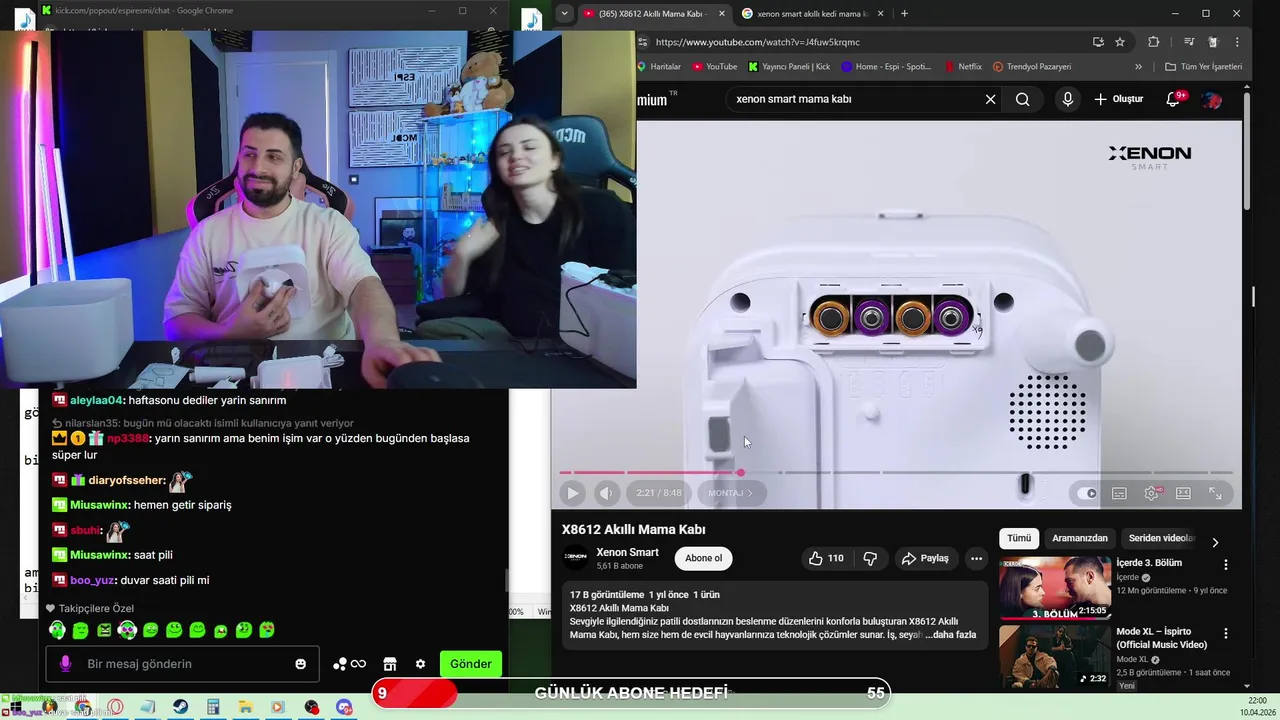Open a new Chrome tab
The width and height of the screenshot is (1280, 720).
point(904,13)
